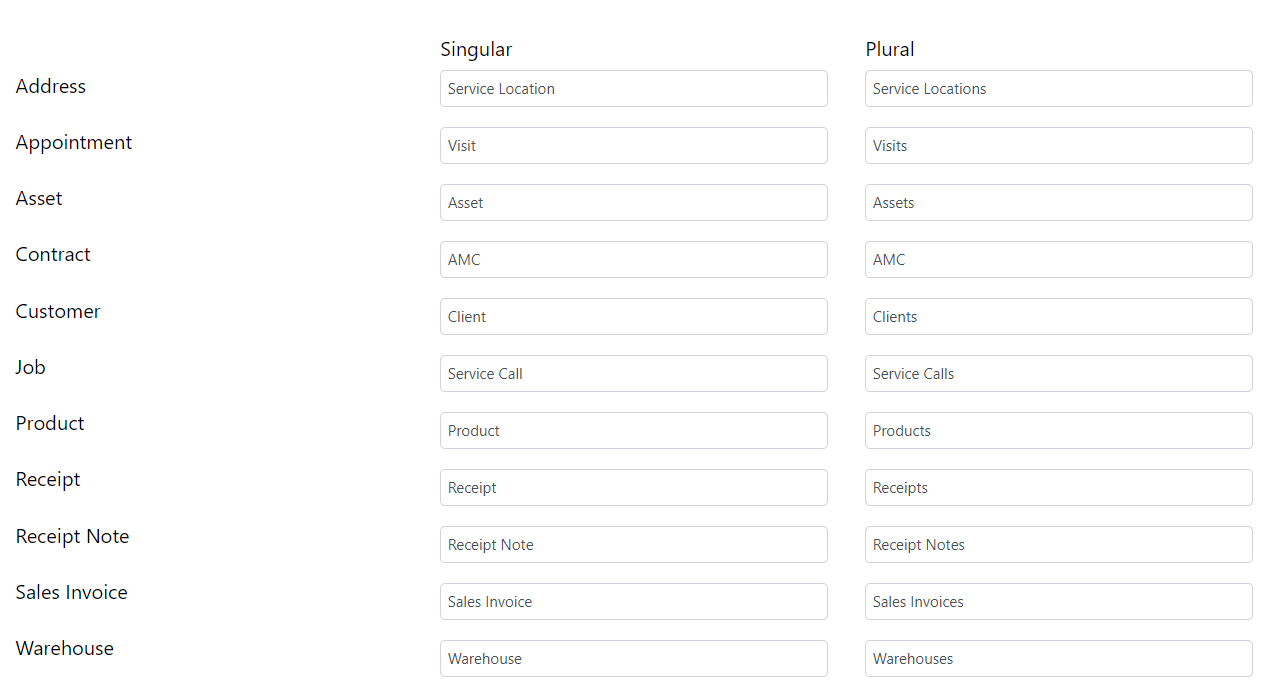
Task: Click the plural field 'Receipt Notes'
Action: pos(1058,545)
